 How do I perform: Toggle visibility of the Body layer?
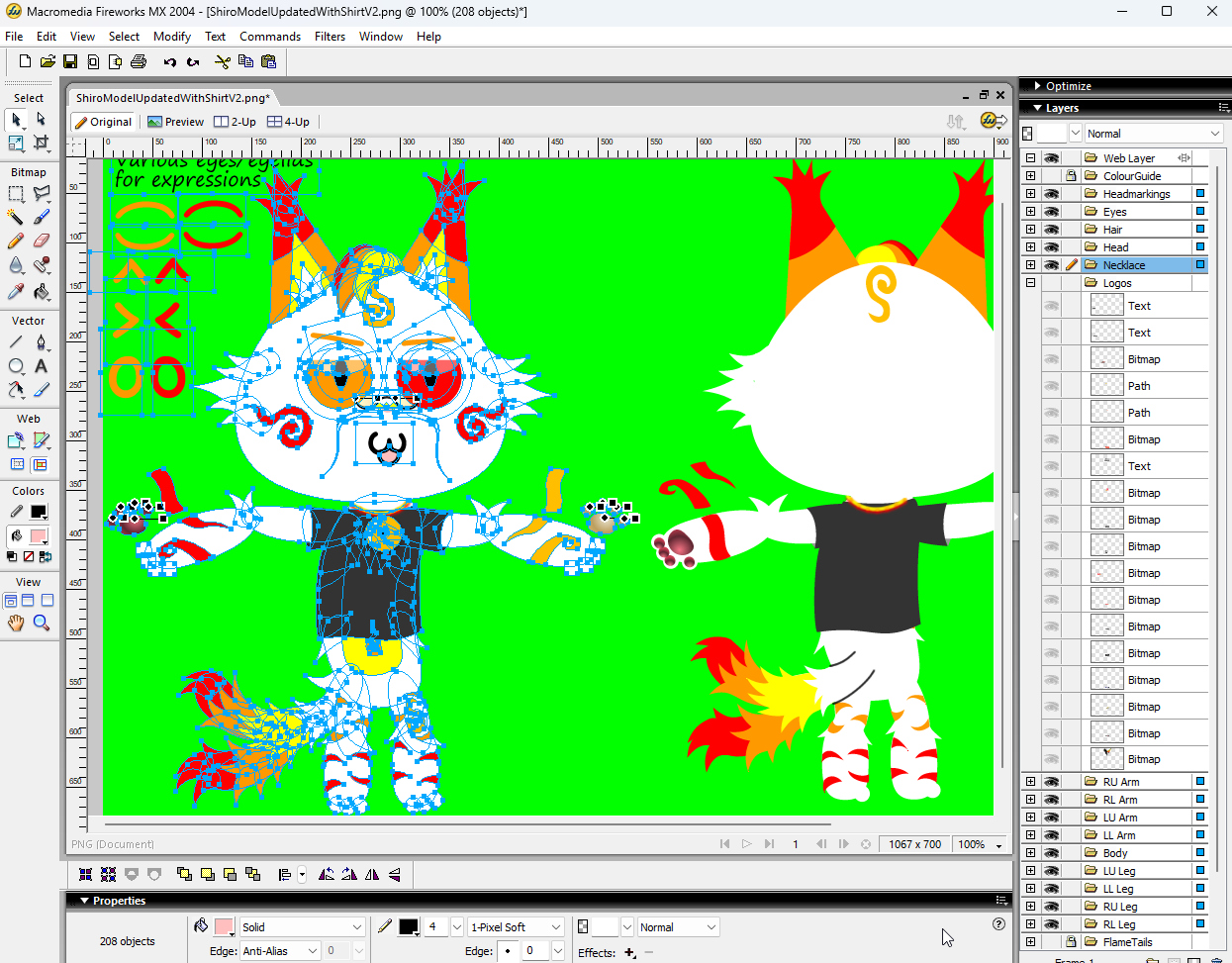coord(1051,853)
